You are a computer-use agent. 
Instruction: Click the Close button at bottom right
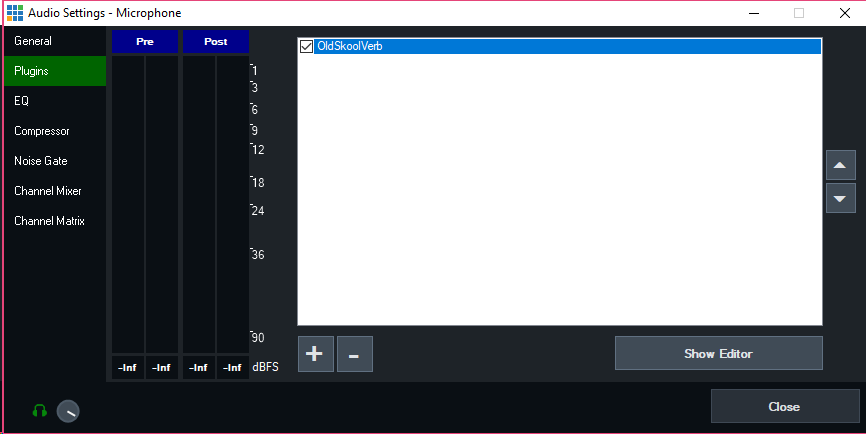783,407
